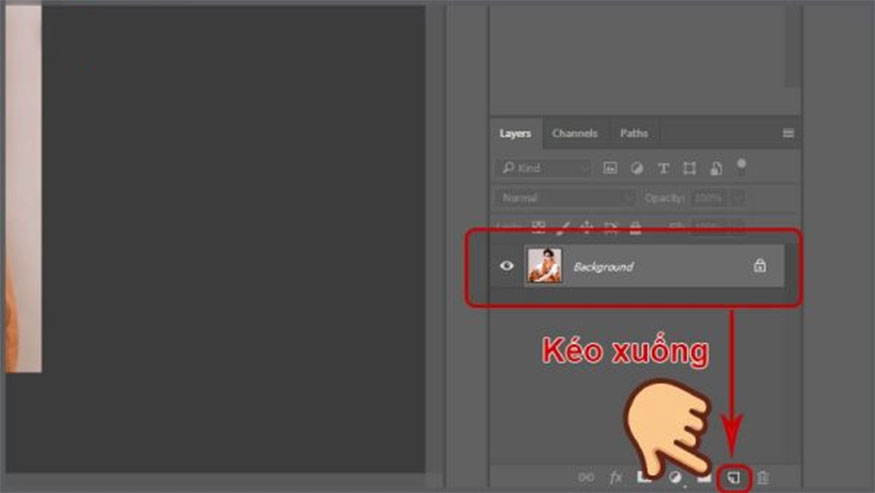Open the Normal blend mode dropdown
This screenshot has height=493, width=875.
565,198
